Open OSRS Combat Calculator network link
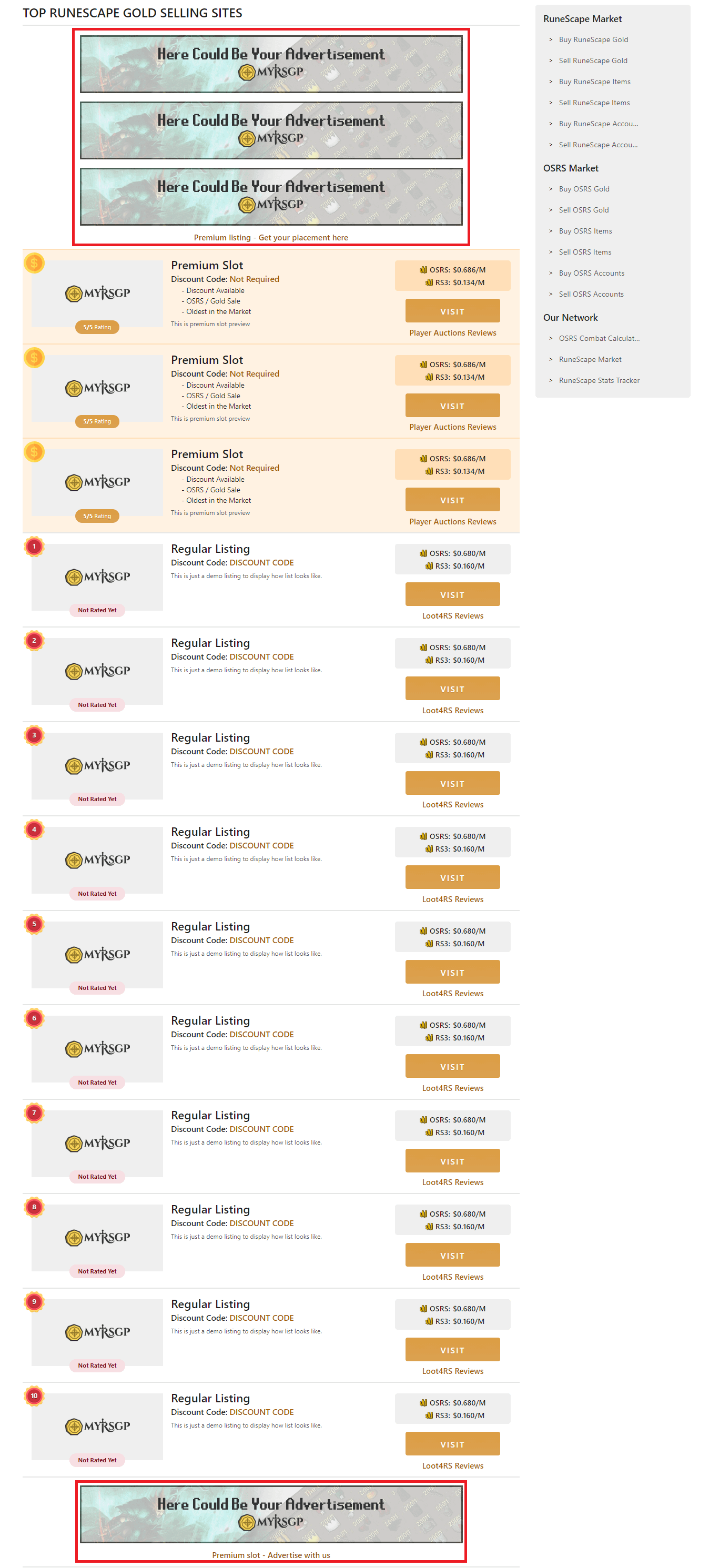The height and width of the screenshot is (1568, 709). pyautogui.click(x=599, y=338)
